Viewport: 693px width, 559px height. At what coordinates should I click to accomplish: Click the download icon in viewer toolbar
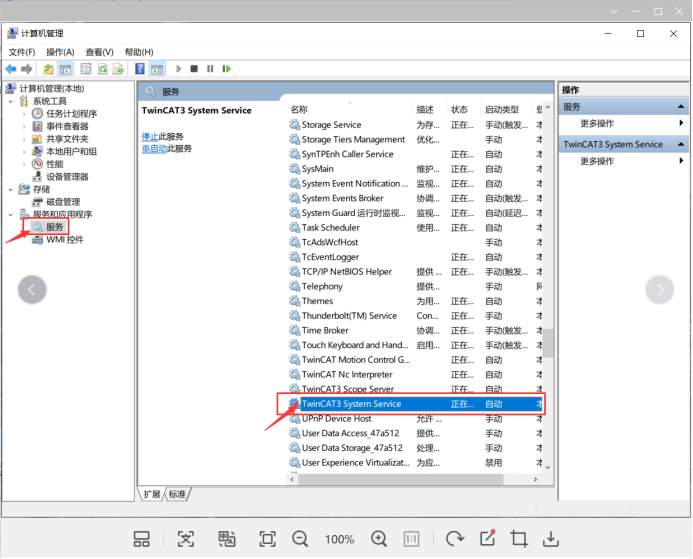coord(551,539)
